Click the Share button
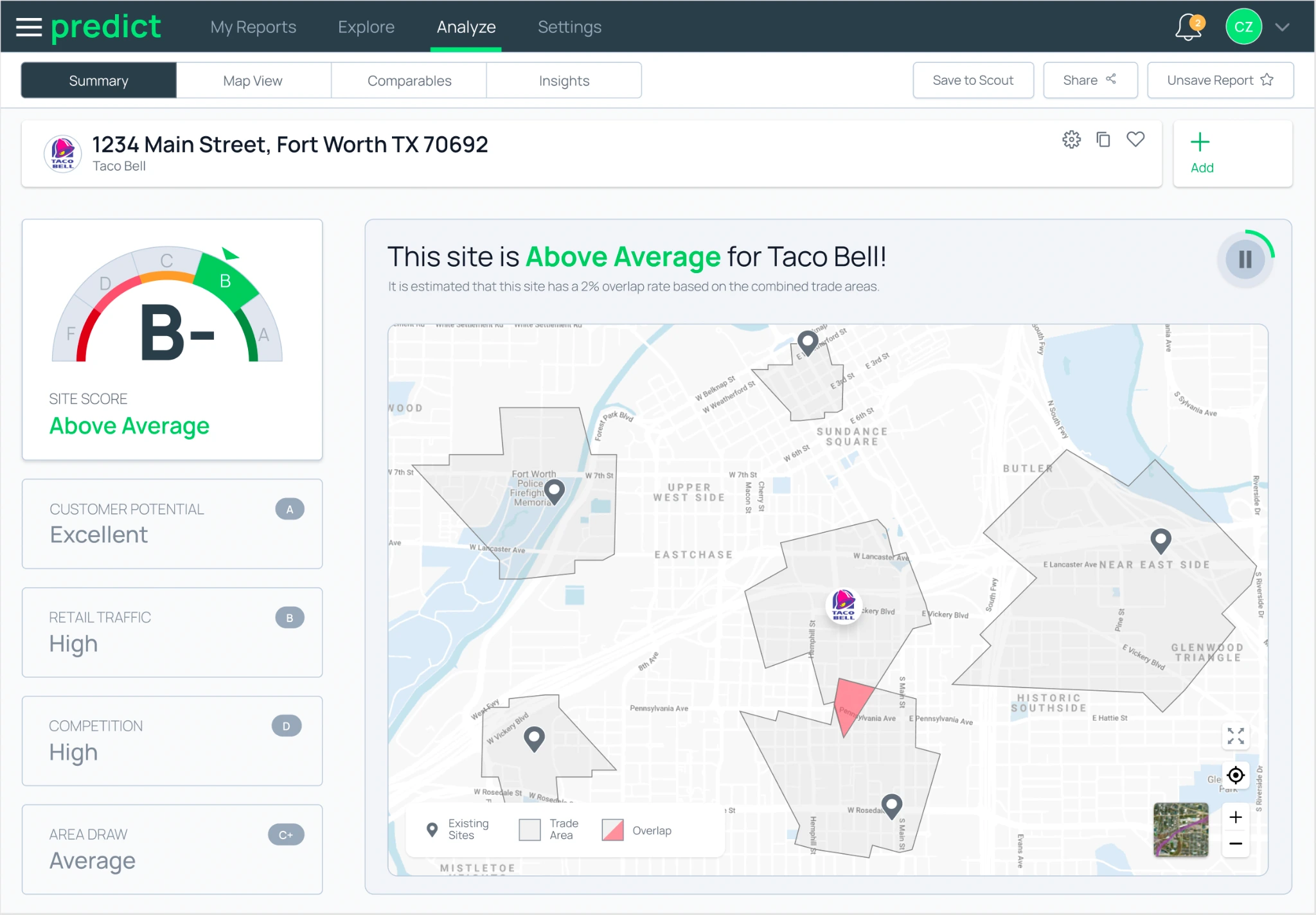The height and width of the screenshot is (915, 1316). [x=1090, y=80]
